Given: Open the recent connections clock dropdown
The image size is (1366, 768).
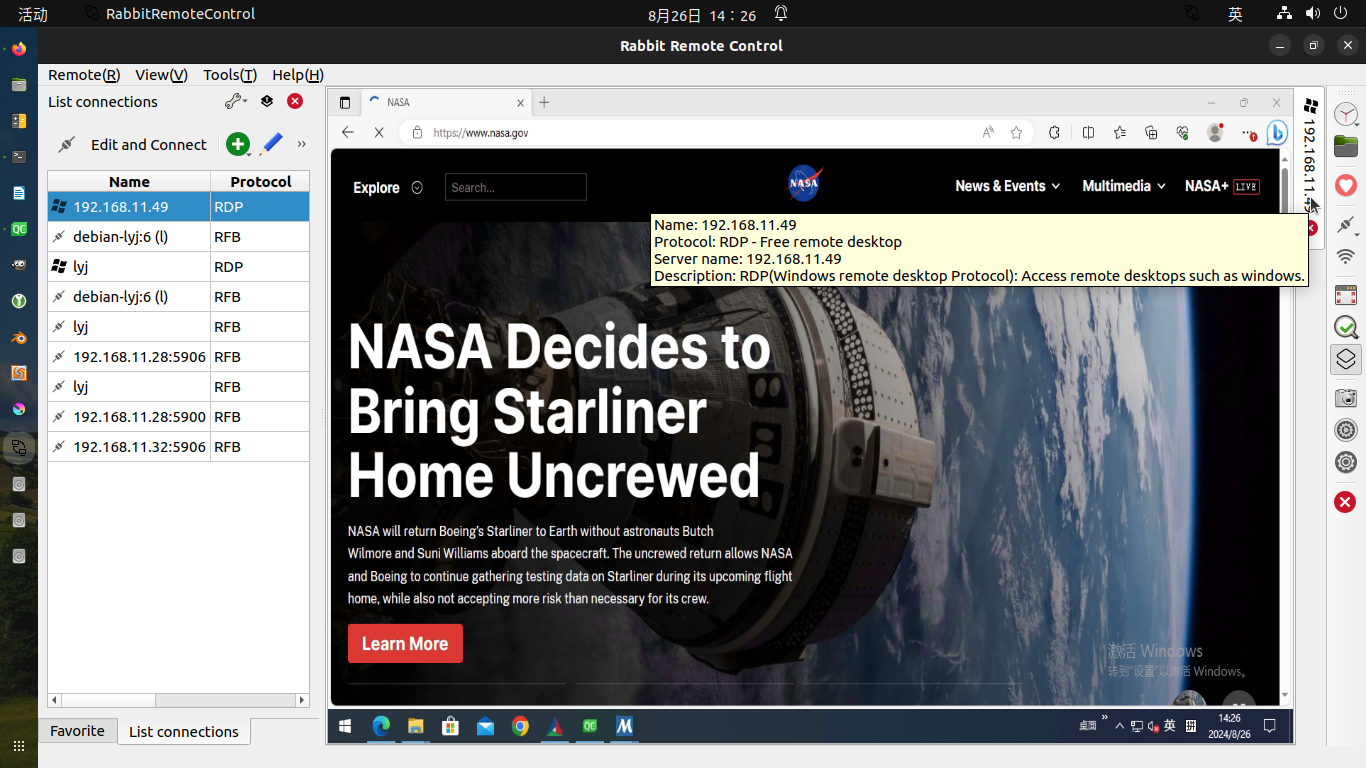Looking at the screenshot, I should point(1346,113).
